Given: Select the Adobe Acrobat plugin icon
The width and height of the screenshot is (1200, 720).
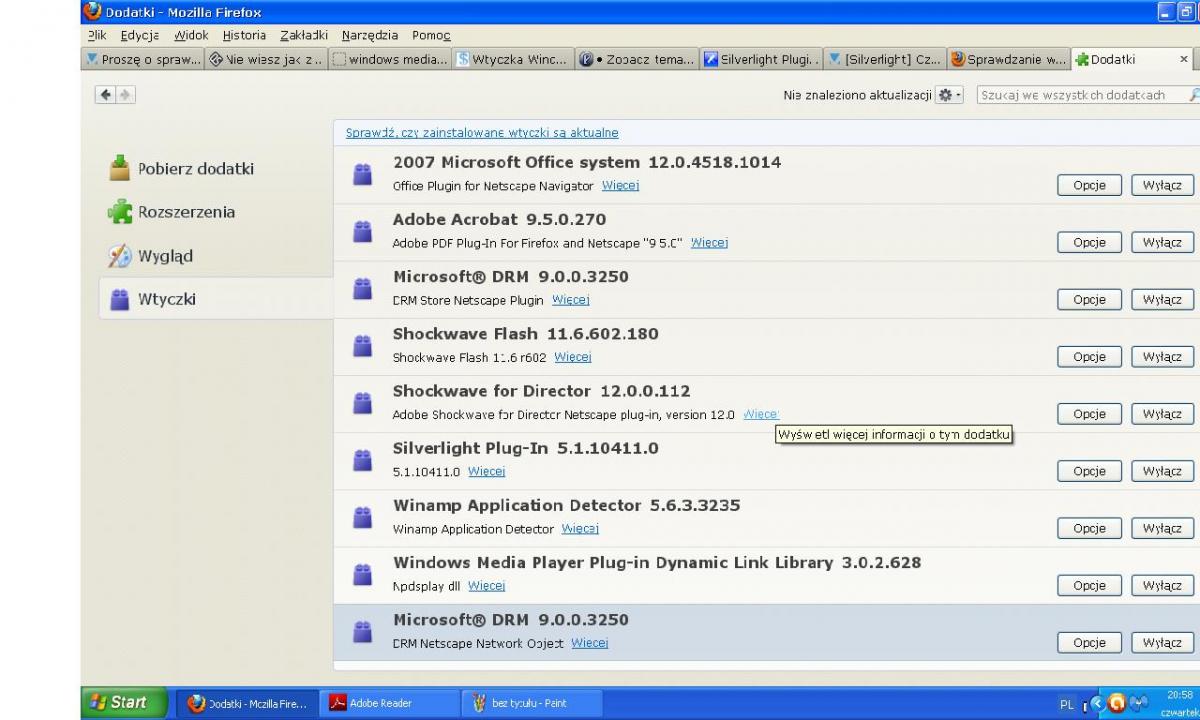Looking at the screenshot, I should coord(362,232).
